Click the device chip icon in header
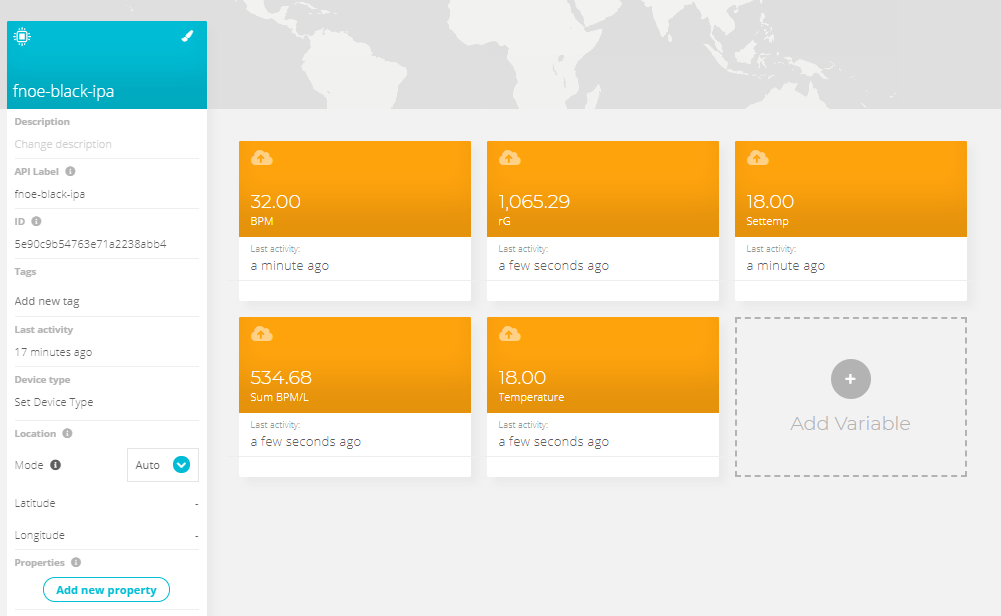The image size is (1001, 616). pos(22,36)
